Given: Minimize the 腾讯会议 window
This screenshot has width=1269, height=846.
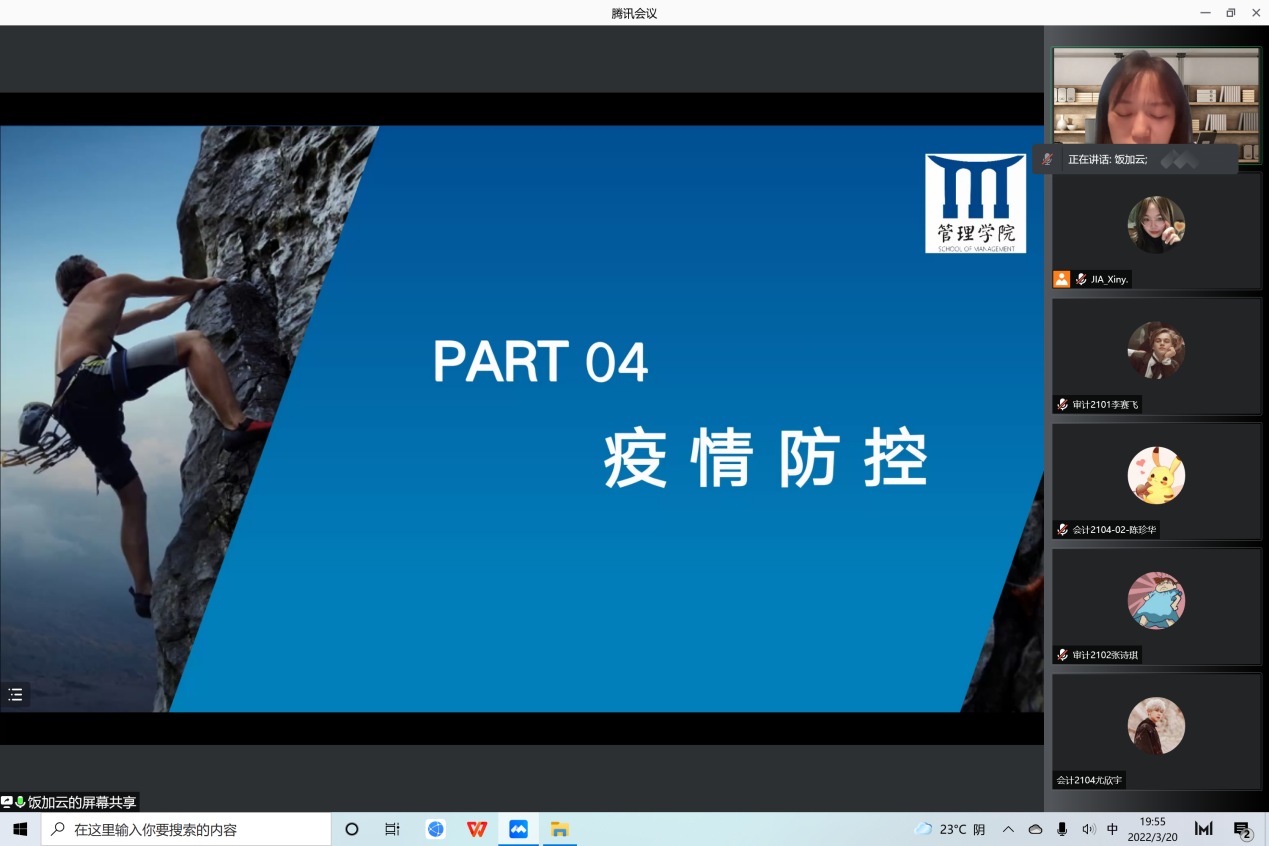Looking at the screenshot, I should coord(1206,13).
